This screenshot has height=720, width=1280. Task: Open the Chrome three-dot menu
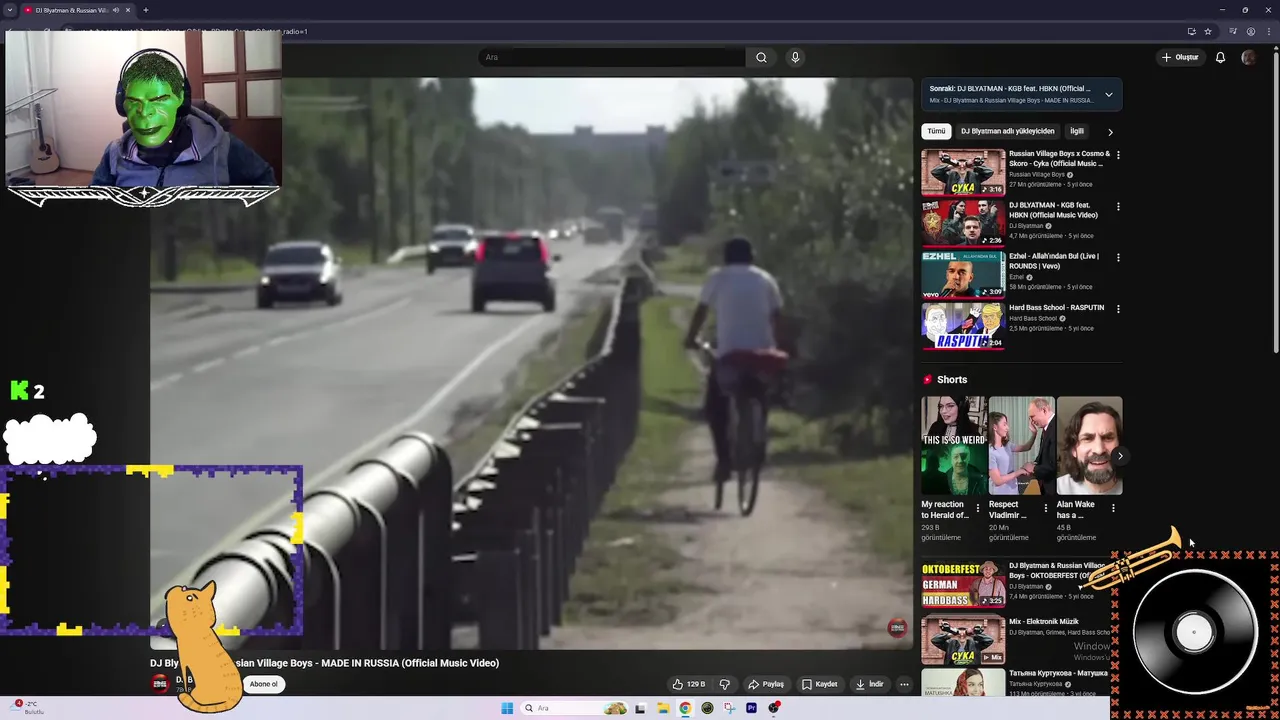1269,31
